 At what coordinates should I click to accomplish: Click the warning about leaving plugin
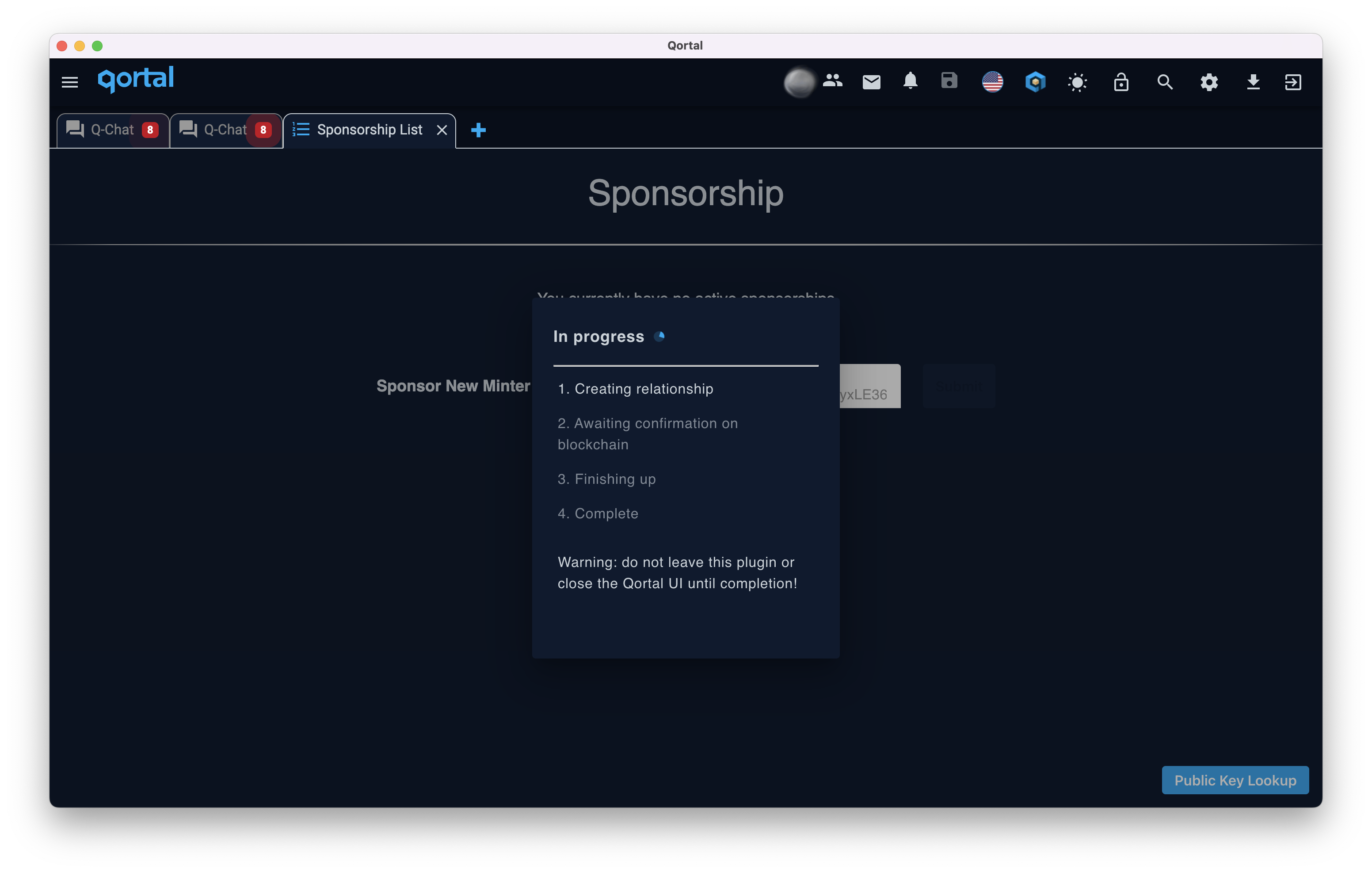pos(677,573)
